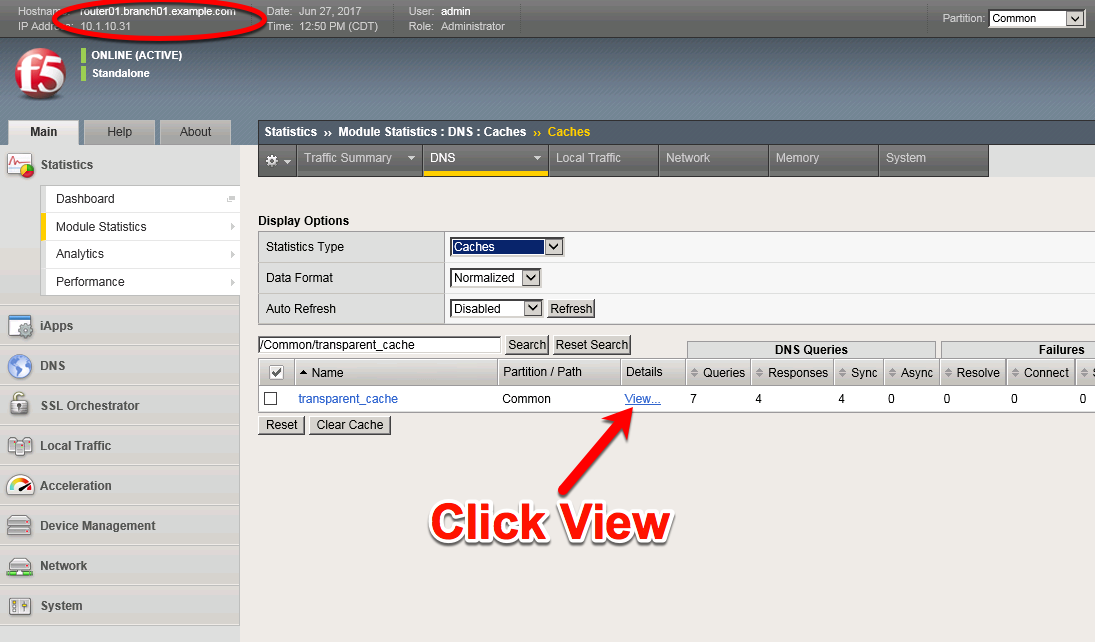Open the Statistics section icon
The height and width of the screenshot is (642, 1095).
coord(20,165)
